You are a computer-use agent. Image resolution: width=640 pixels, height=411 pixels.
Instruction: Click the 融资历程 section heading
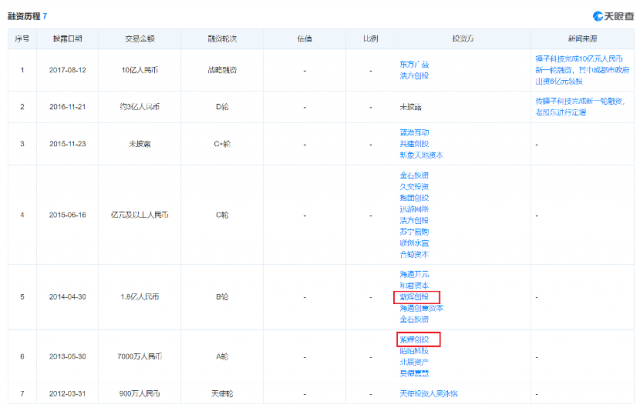[24, 16]
